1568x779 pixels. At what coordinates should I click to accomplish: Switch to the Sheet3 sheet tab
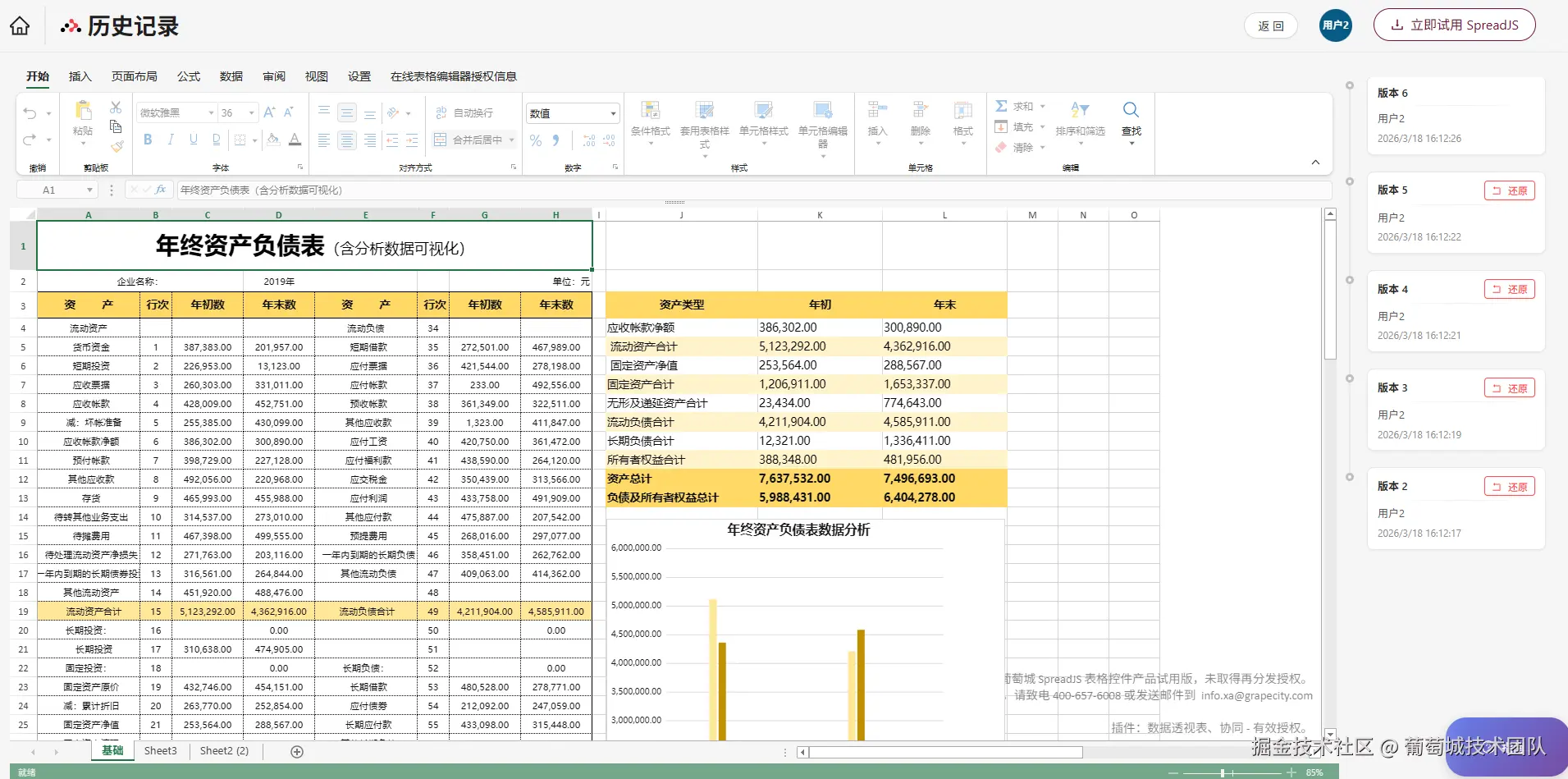coord(161,751)
